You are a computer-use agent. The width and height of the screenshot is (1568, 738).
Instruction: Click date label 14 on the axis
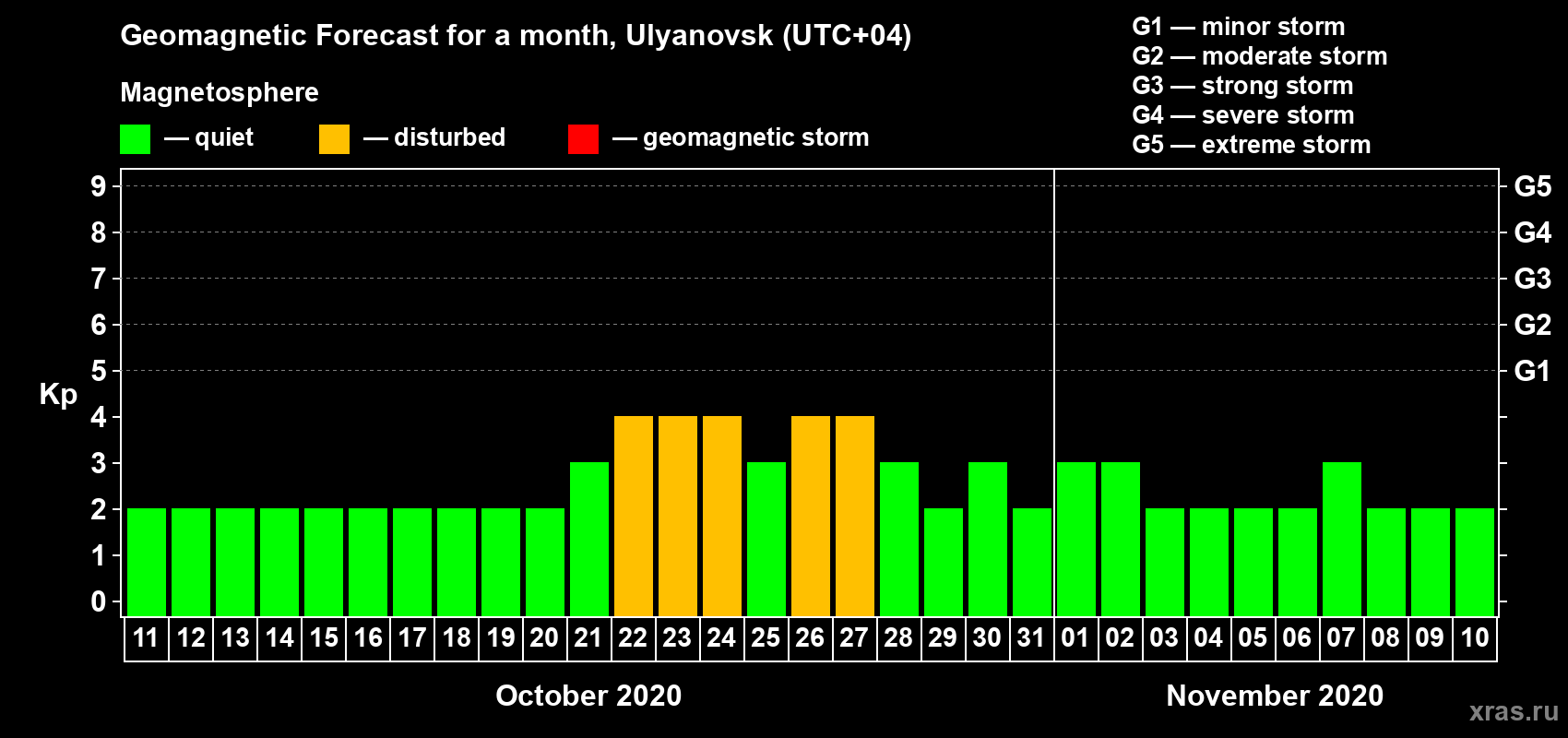[x=279, y=637]
